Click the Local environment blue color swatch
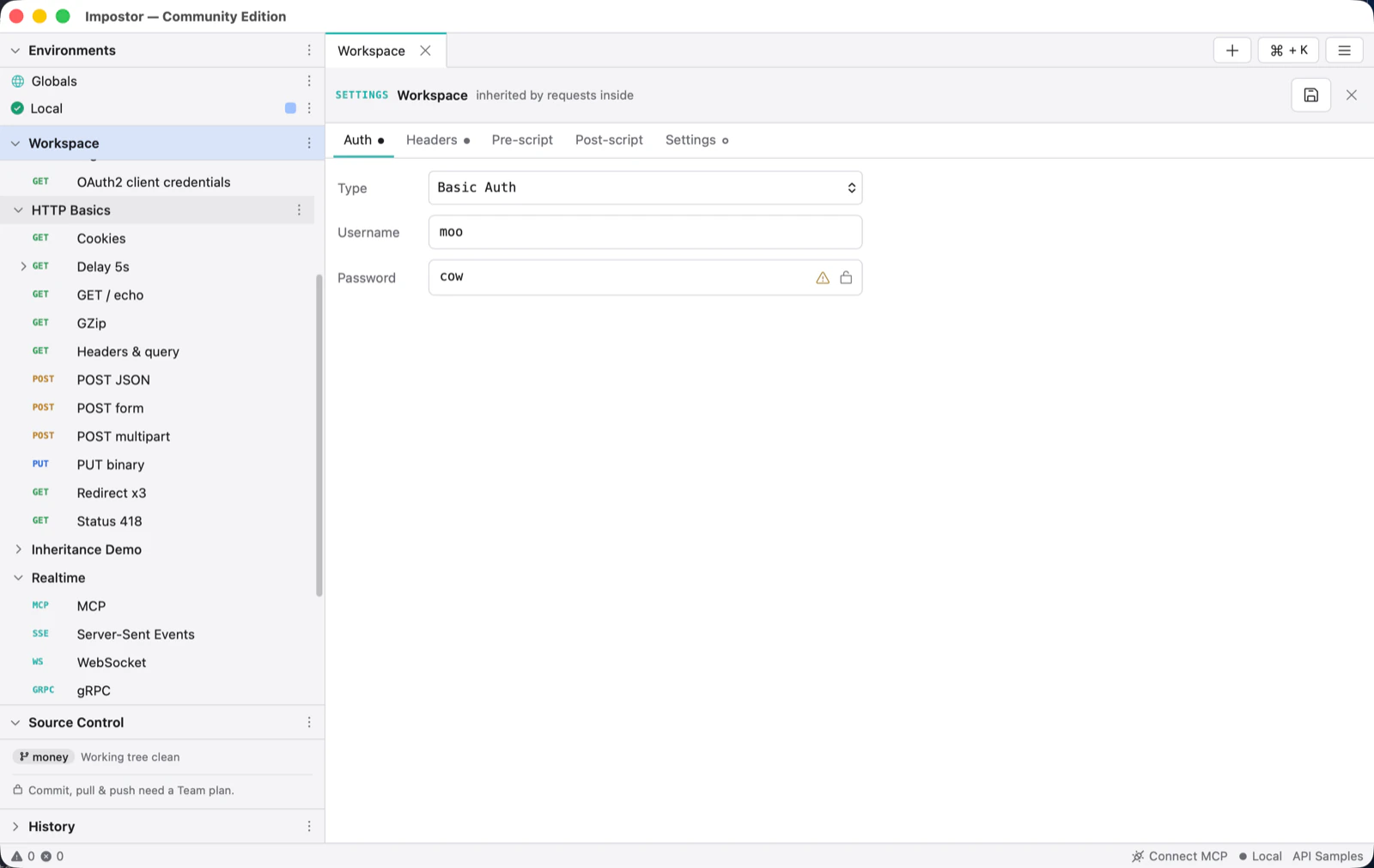Image resolution: width=1374 pixels, height=868 pixels. click(x=290, y=108)
